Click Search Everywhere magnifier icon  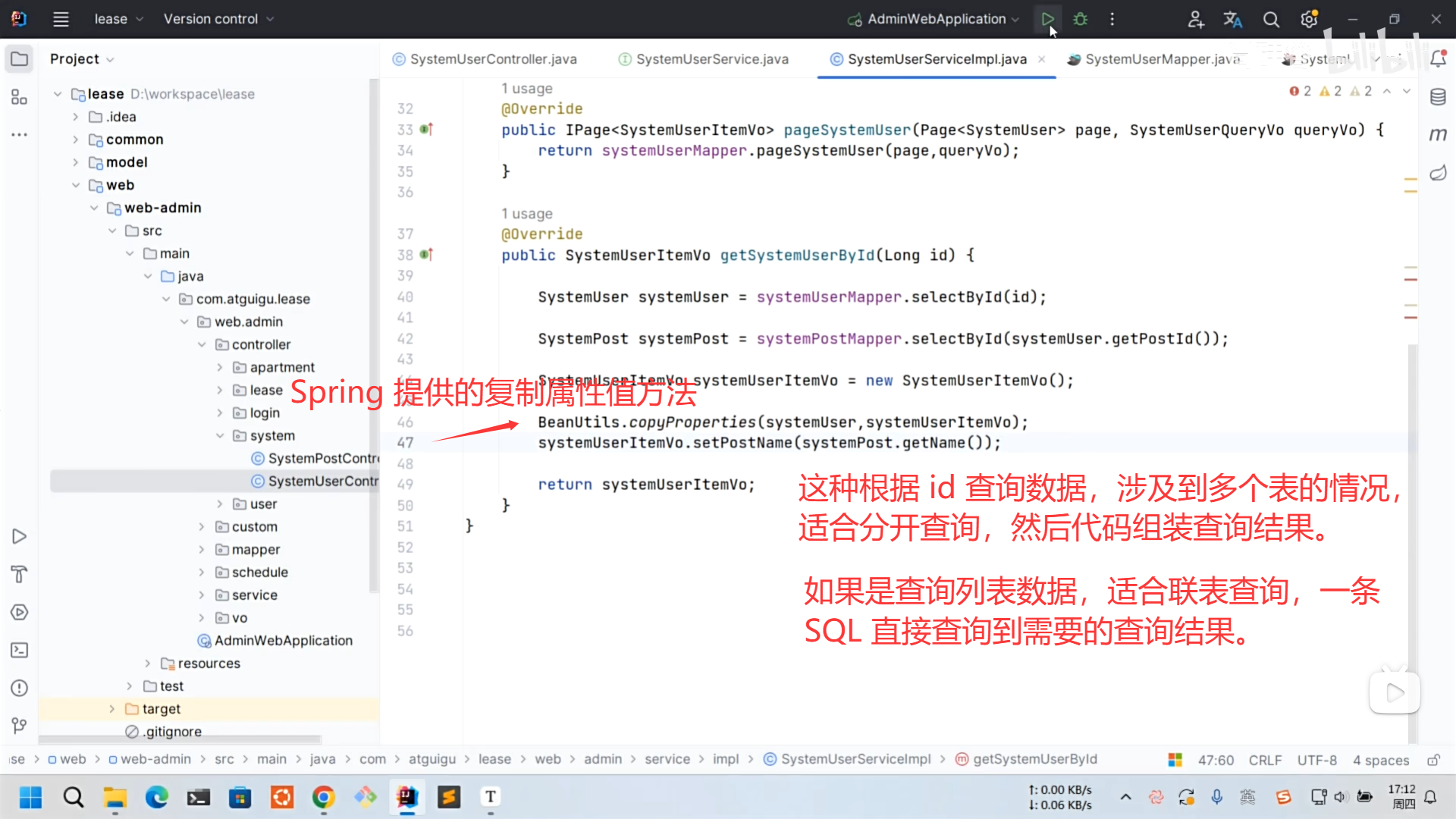(1271, 19)
